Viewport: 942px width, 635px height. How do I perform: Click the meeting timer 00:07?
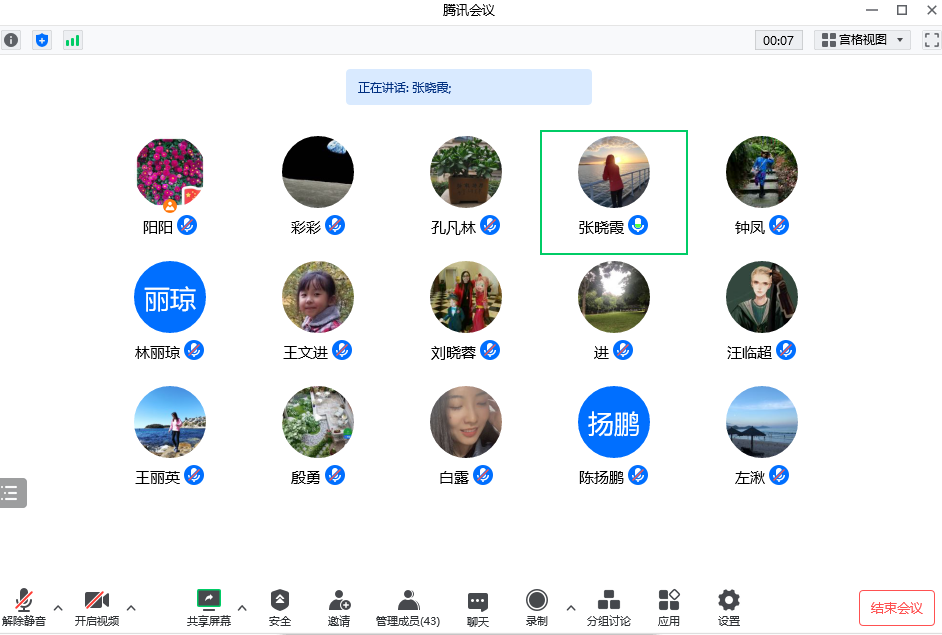click(779, 40)
